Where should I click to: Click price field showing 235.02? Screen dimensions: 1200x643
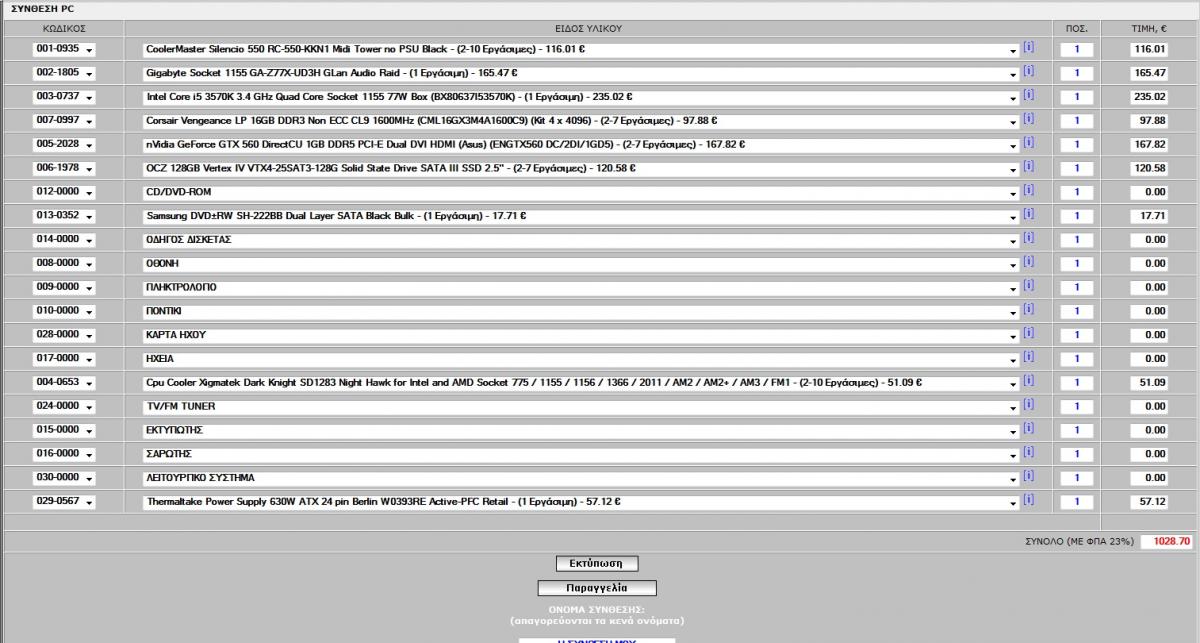[1148, 97]
